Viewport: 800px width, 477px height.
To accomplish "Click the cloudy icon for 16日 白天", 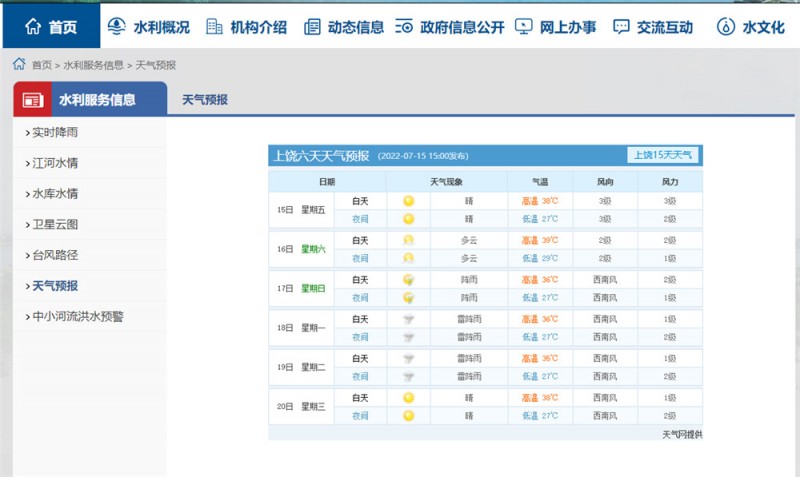I will pyautogui.click(x=408, y=240).
